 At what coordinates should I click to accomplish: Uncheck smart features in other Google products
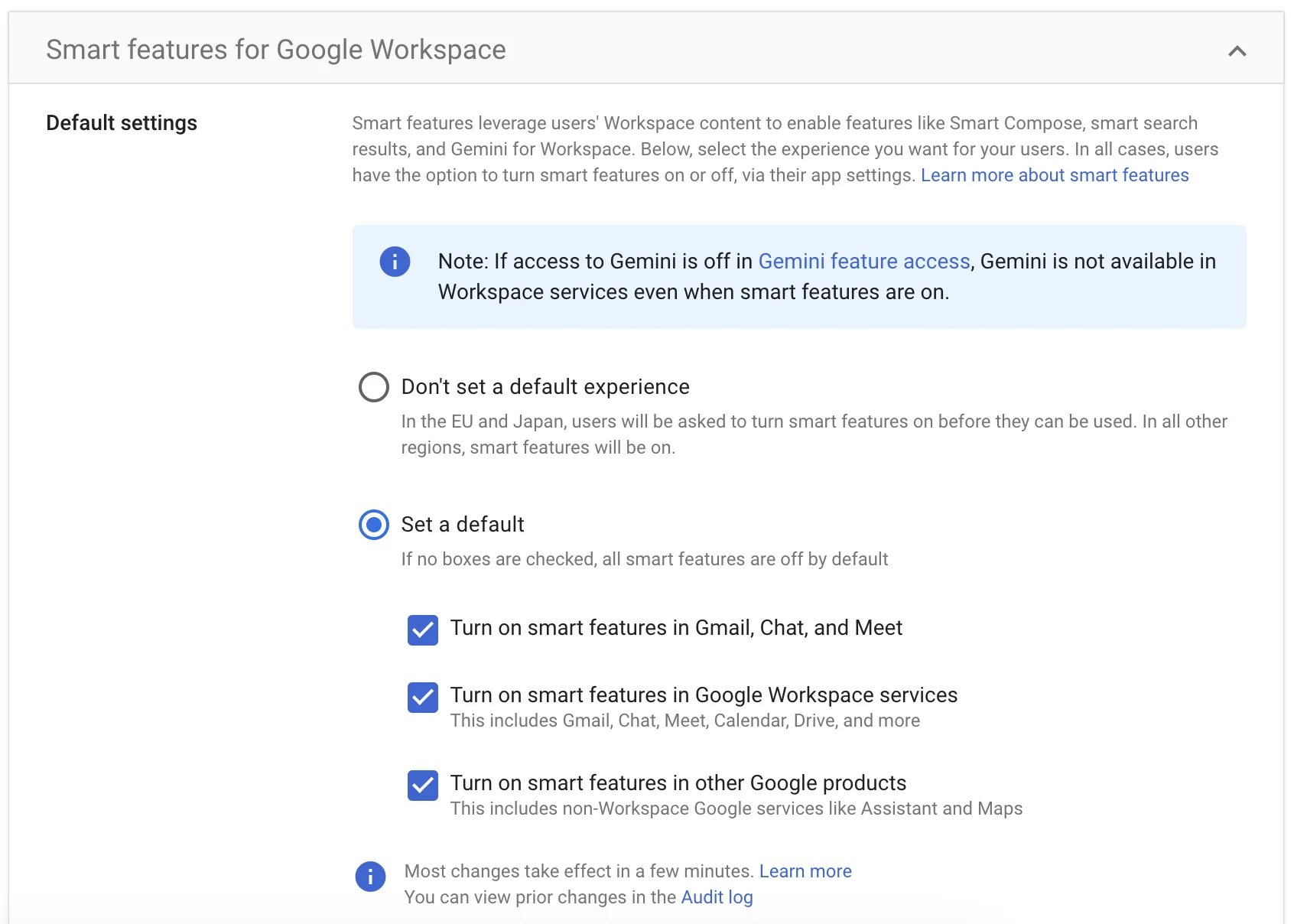(423, 786)
